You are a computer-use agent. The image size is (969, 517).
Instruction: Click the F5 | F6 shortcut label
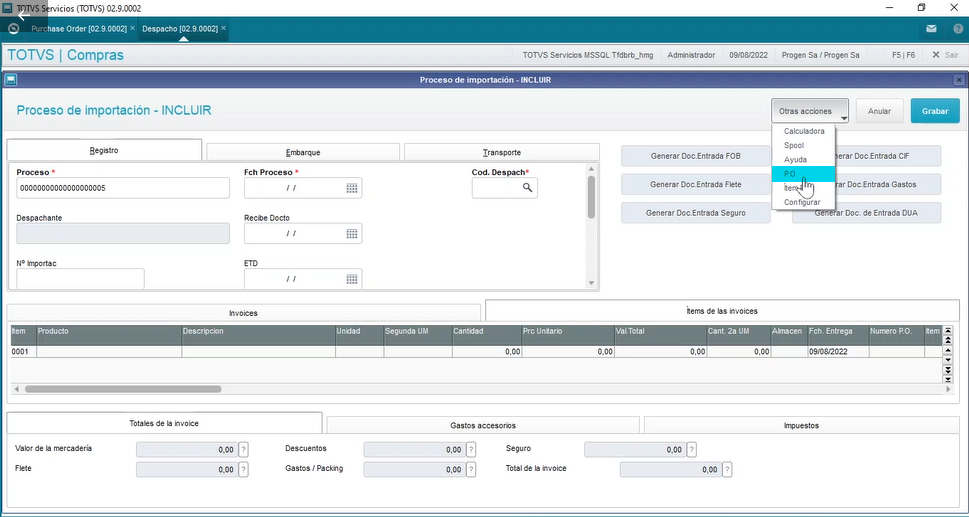click(903, 55)
